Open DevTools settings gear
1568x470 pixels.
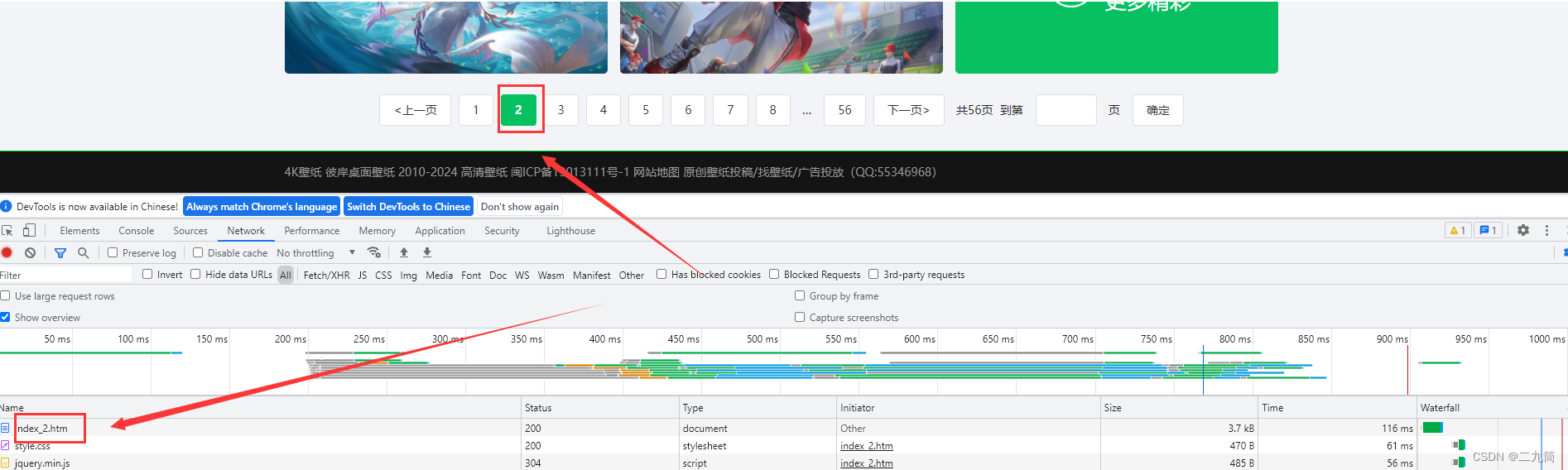pos(1523,230)
